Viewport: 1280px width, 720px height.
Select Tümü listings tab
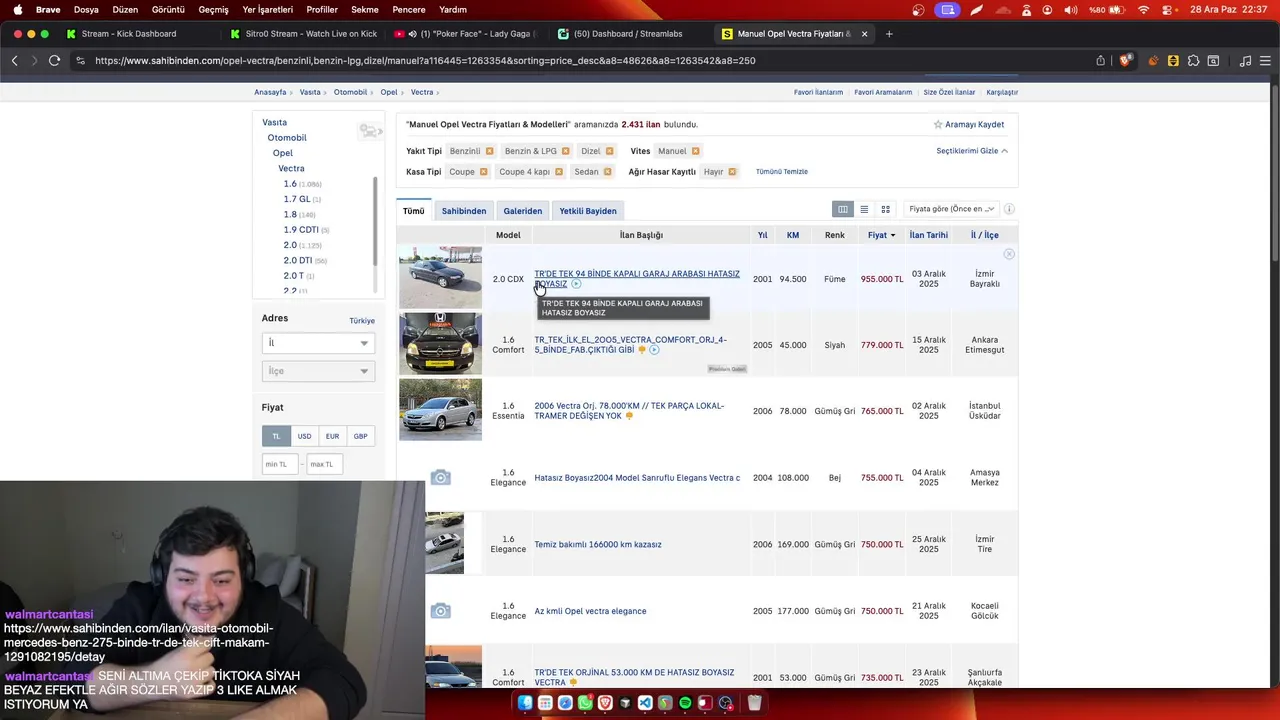pos(414,211)
